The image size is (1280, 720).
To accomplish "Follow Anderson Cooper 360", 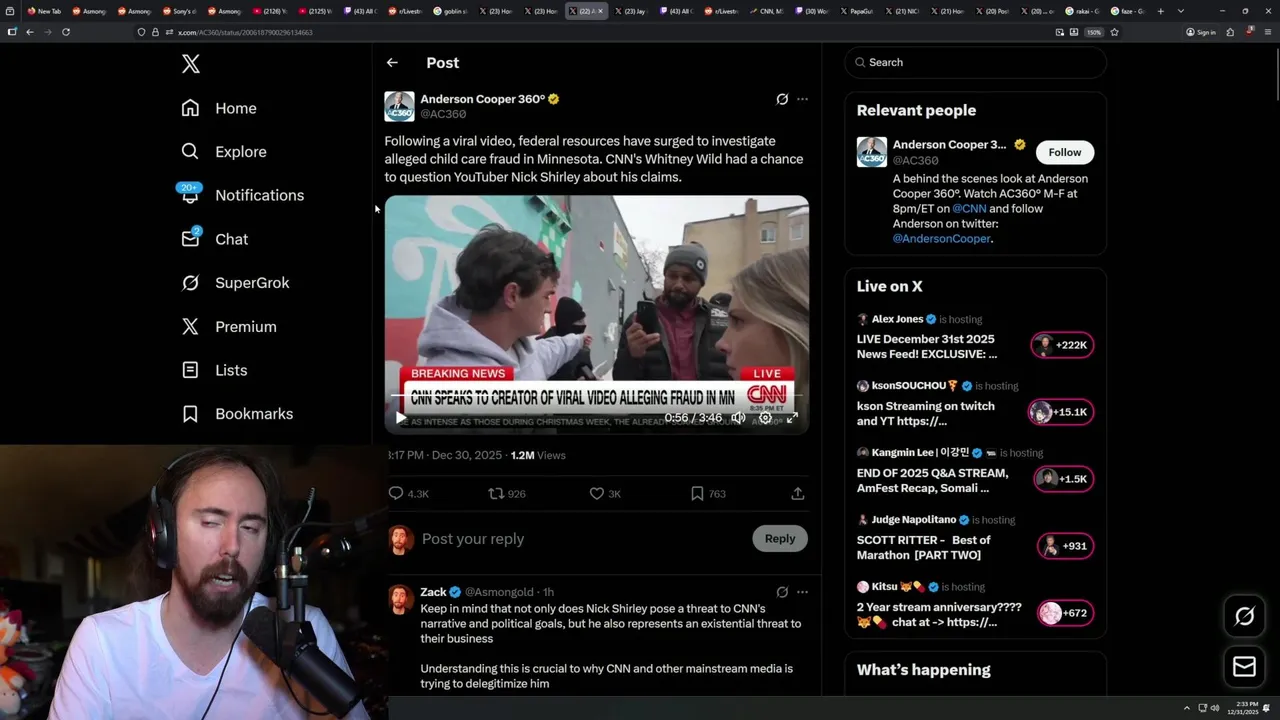I will pyautogui.click(x=1065, y=152).
